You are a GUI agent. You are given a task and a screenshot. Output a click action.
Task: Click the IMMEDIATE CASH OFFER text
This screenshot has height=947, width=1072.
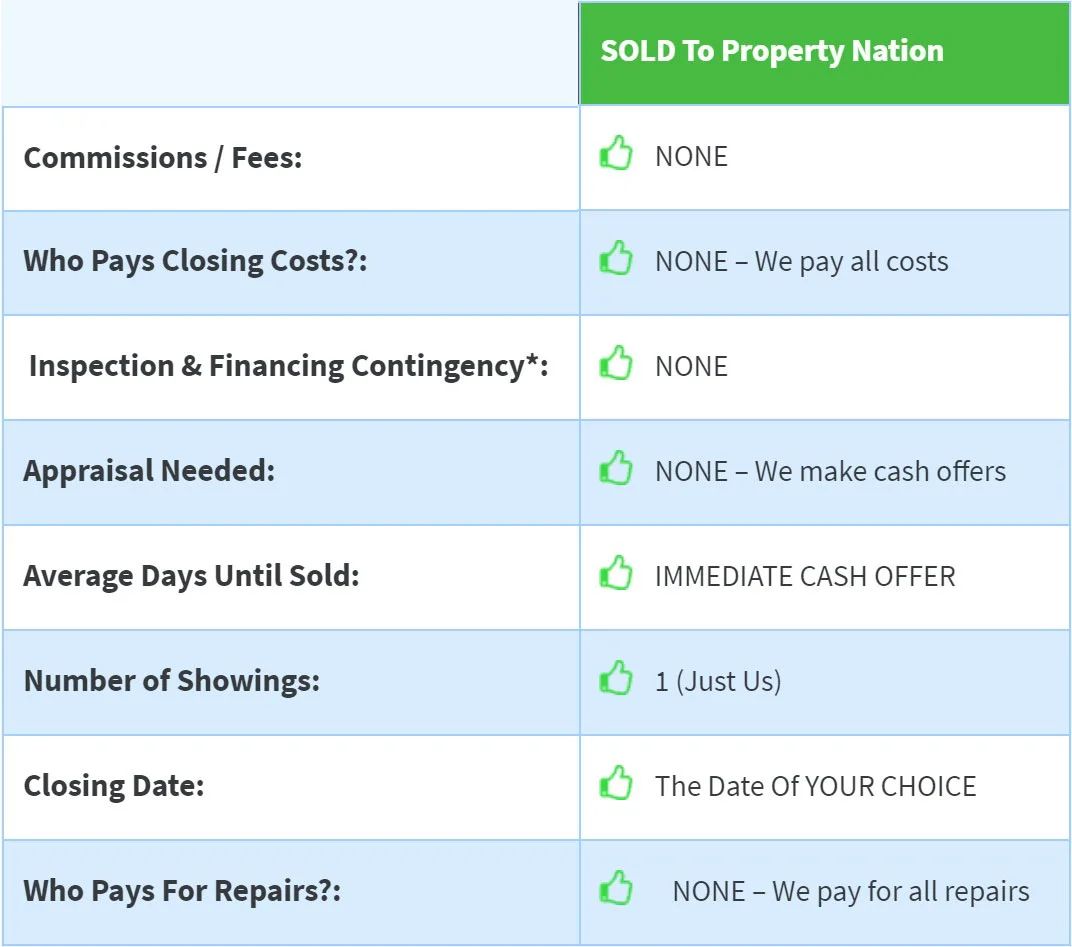[805, 576]
